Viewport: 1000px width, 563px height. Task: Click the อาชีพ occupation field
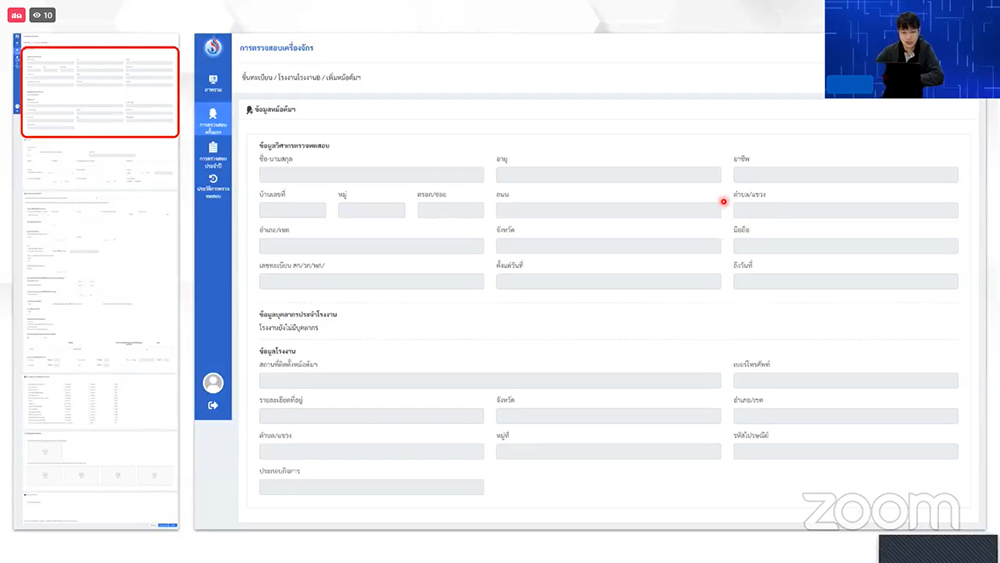(845, 175)
